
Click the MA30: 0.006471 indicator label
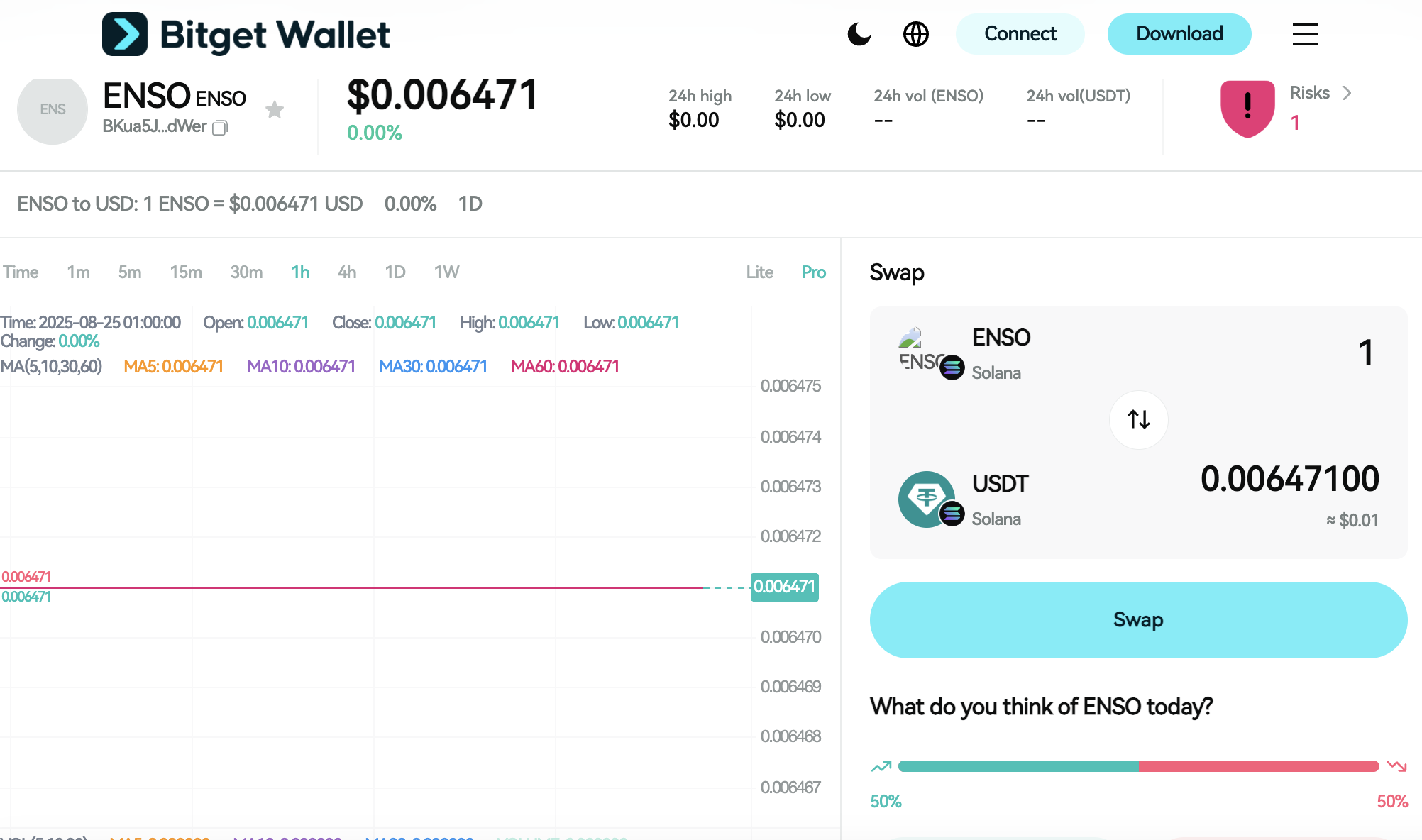433,367
